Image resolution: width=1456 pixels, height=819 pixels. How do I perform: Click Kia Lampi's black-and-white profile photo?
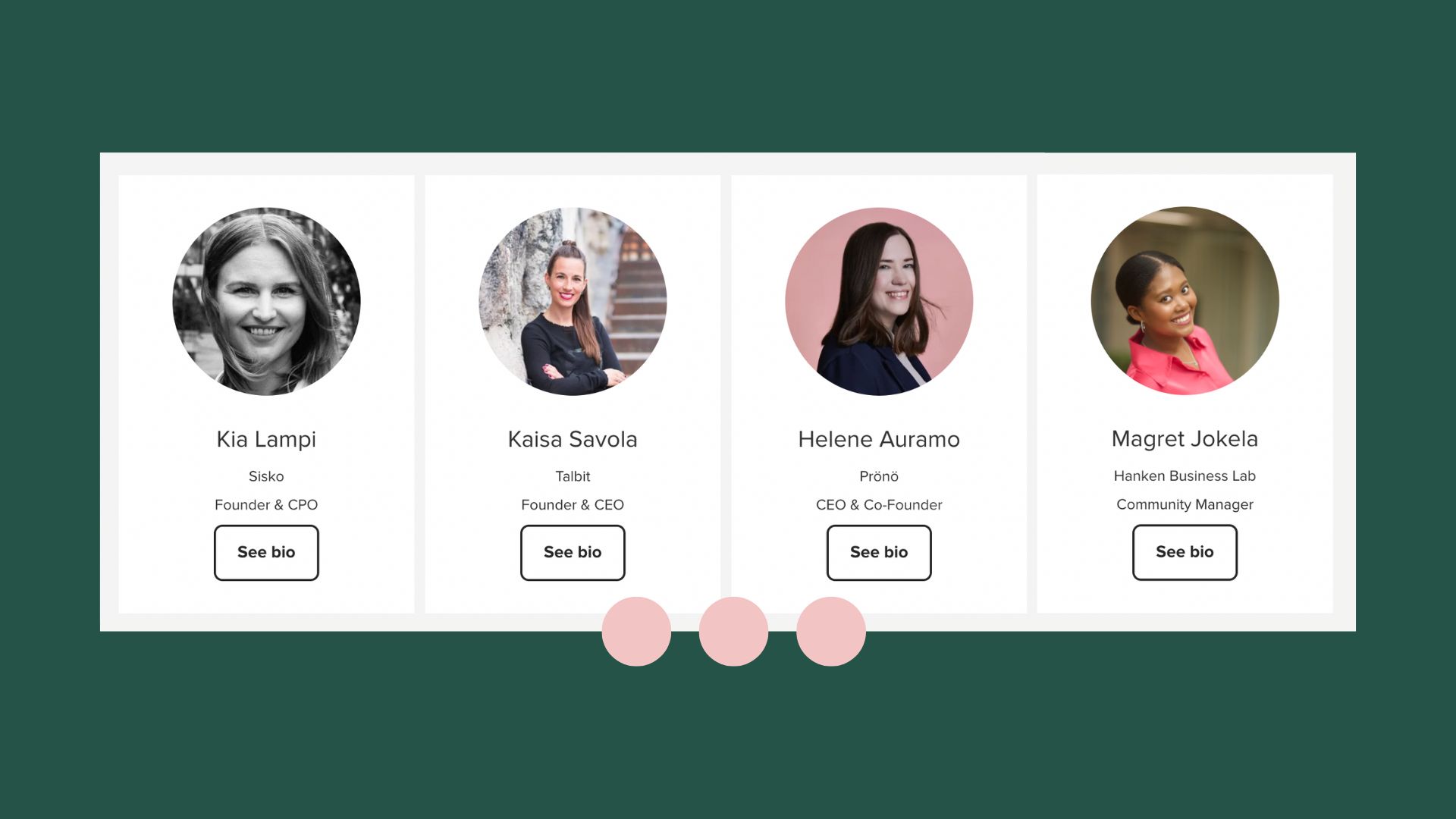[266, 301]
